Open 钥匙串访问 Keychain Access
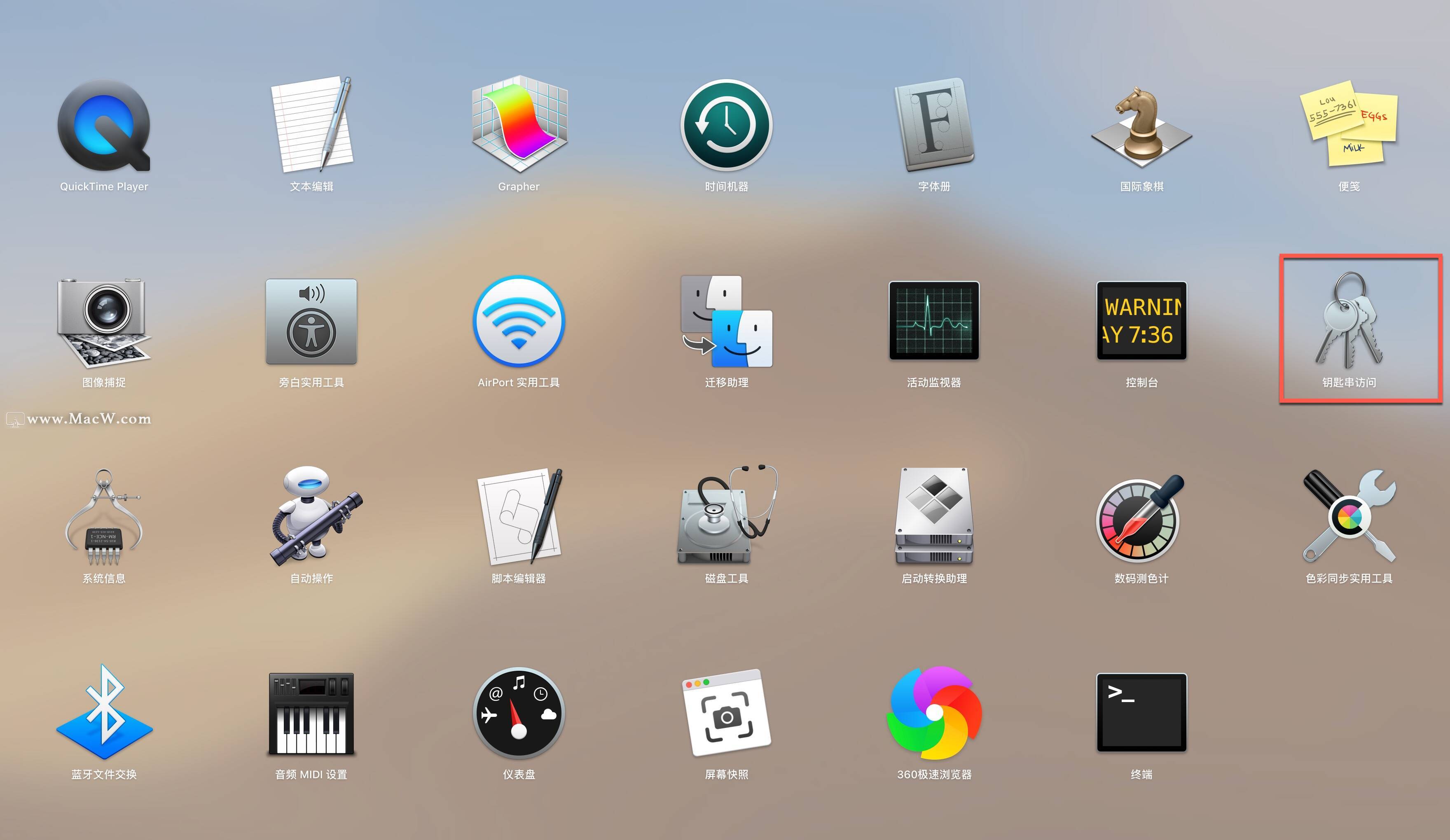 [x=1349, y=320]
